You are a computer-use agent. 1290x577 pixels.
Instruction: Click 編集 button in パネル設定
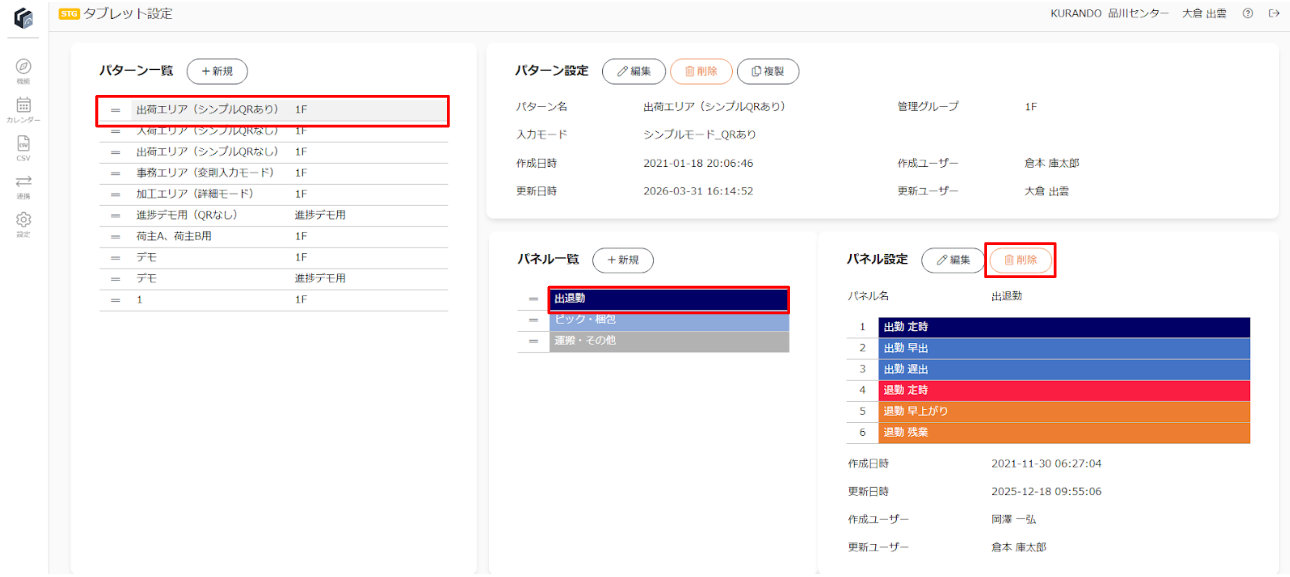click(953, 260)
